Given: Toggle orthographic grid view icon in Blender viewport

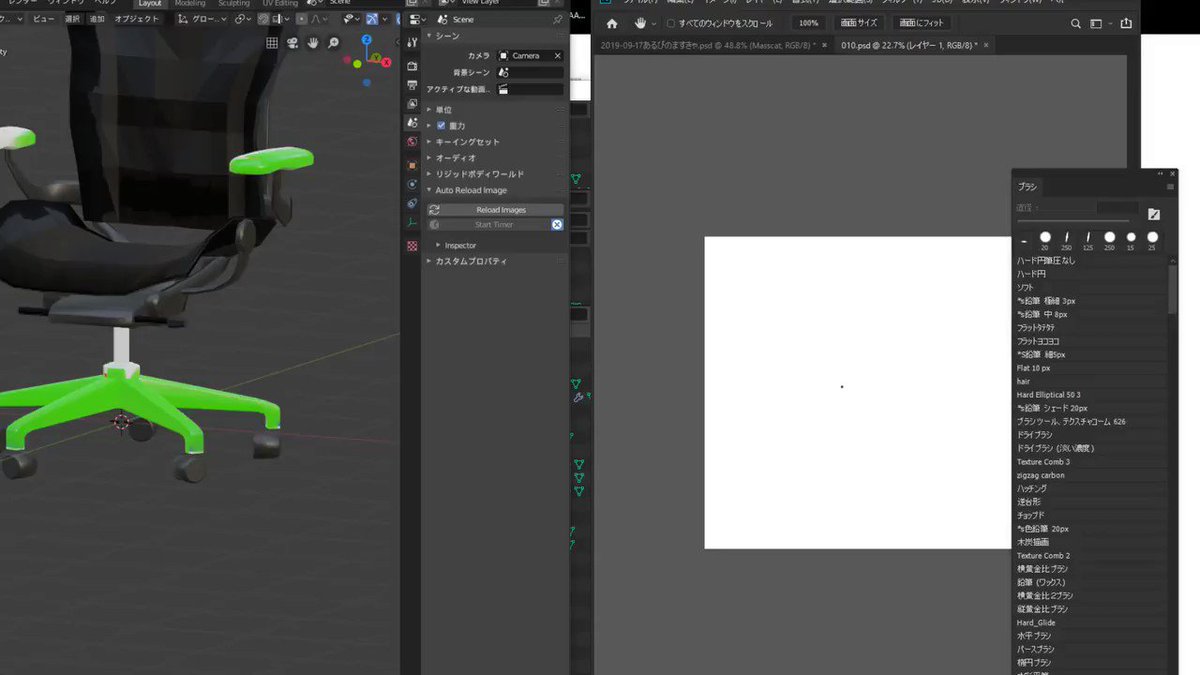Looking at the screenshot, I should pyautogui.click(x=272, y=43).
